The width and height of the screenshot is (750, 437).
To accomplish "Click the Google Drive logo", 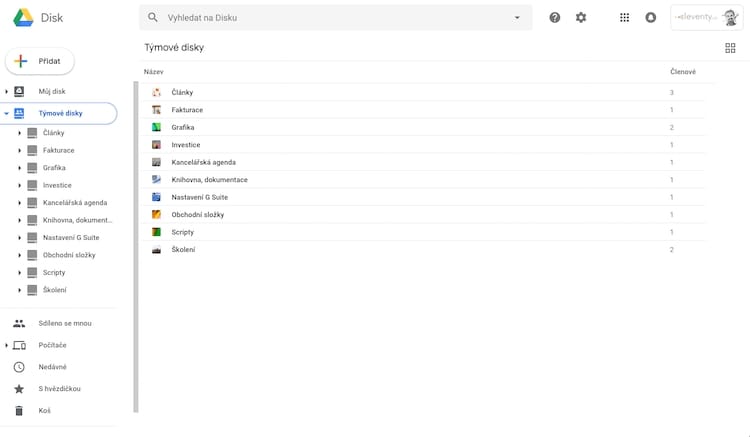I will click(x=24, y=17).
